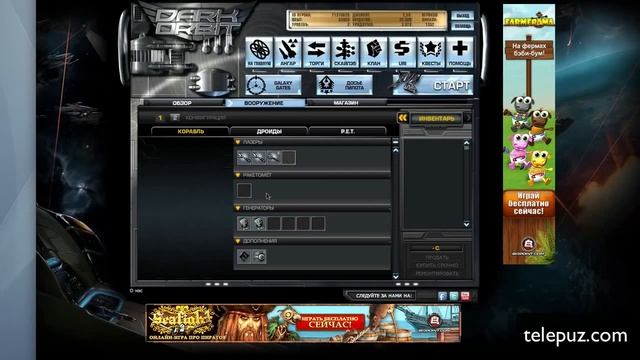Open the ПОМОЩЬ plus help icon
The height and width of the screenshot is (360, 640).
click(x=460, y=52)
